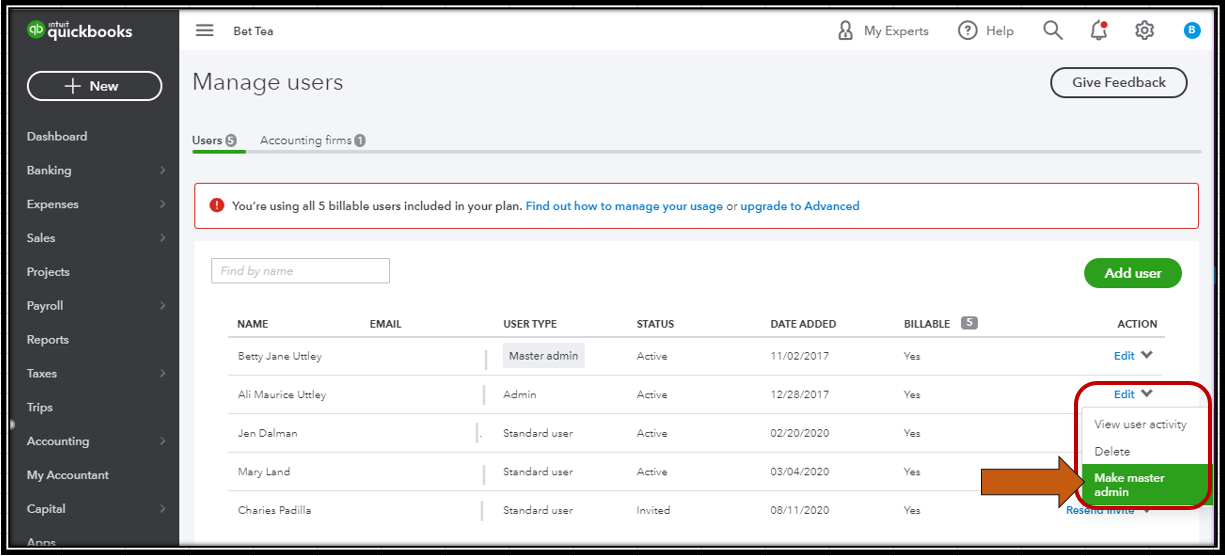Click the hamburger menu icon
1225x556 pixels.
pyautogui.click(x=204, y=30)
